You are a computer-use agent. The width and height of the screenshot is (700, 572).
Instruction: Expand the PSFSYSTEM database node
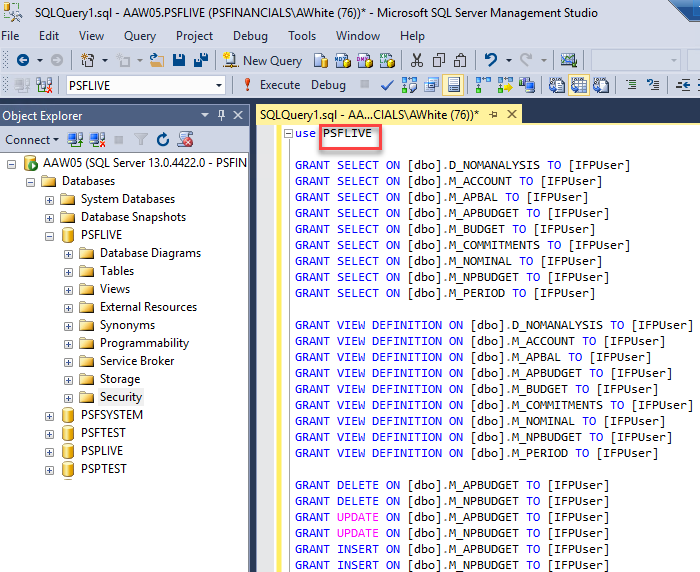50,415
